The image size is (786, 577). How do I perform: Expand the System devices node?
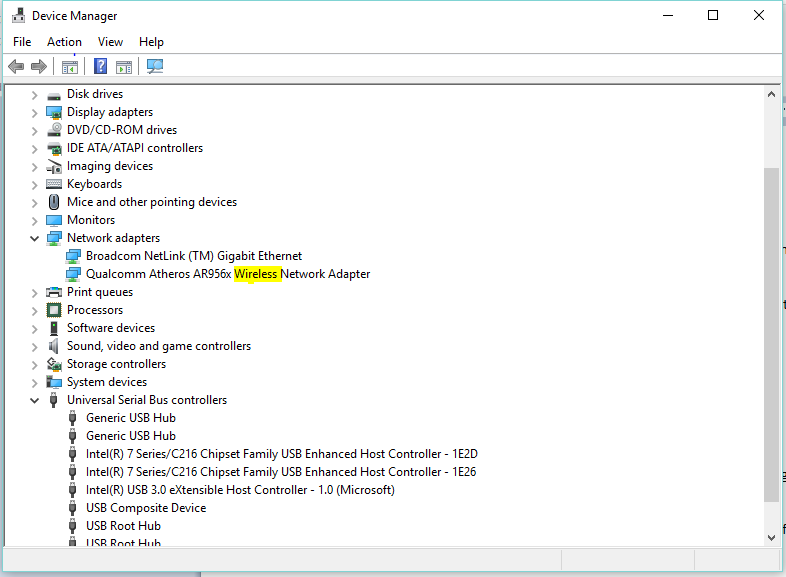click(x=34, y=383)
